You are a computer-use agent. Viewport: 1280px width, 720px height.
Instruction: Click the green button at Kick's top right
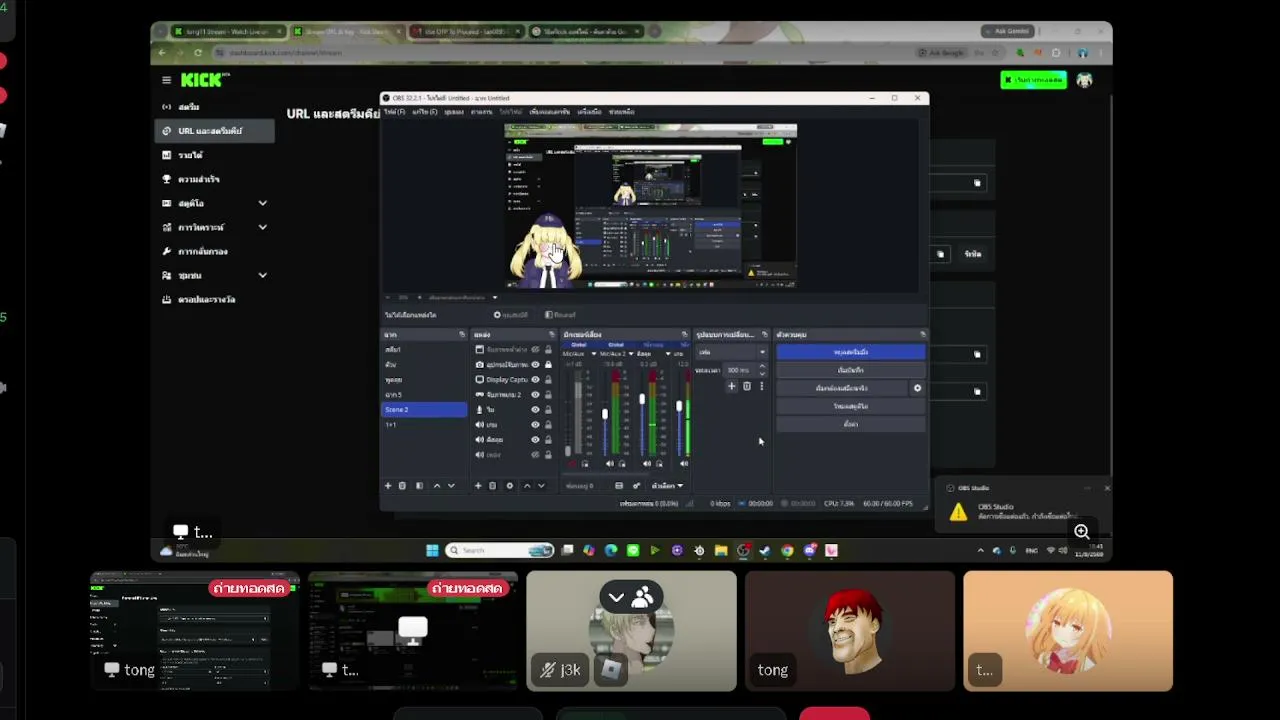[1033, 80]
